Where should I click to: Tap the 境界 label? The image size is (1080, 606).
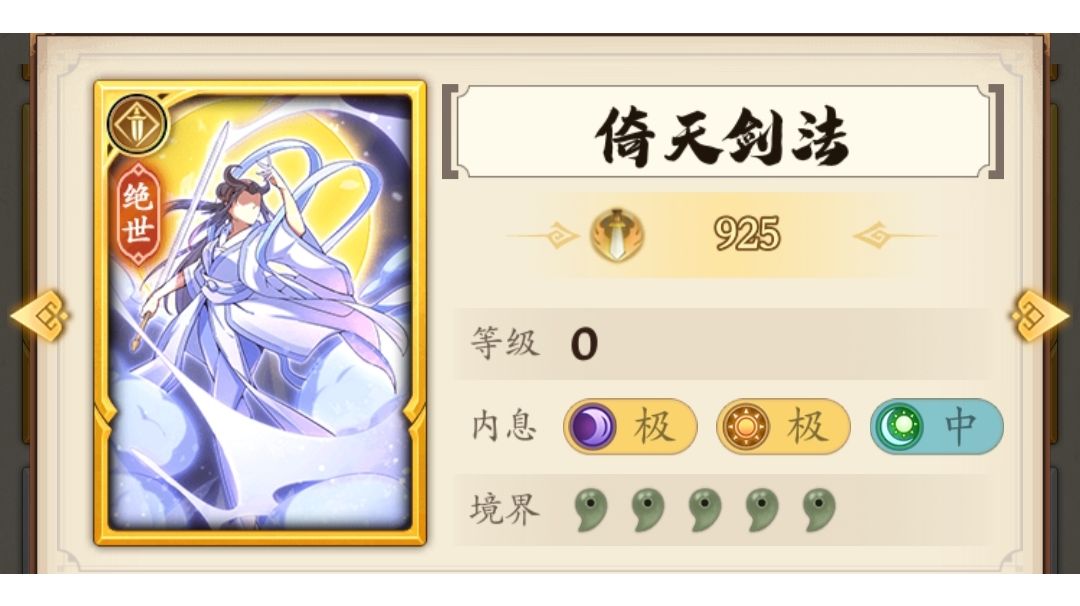pos(503,510)
